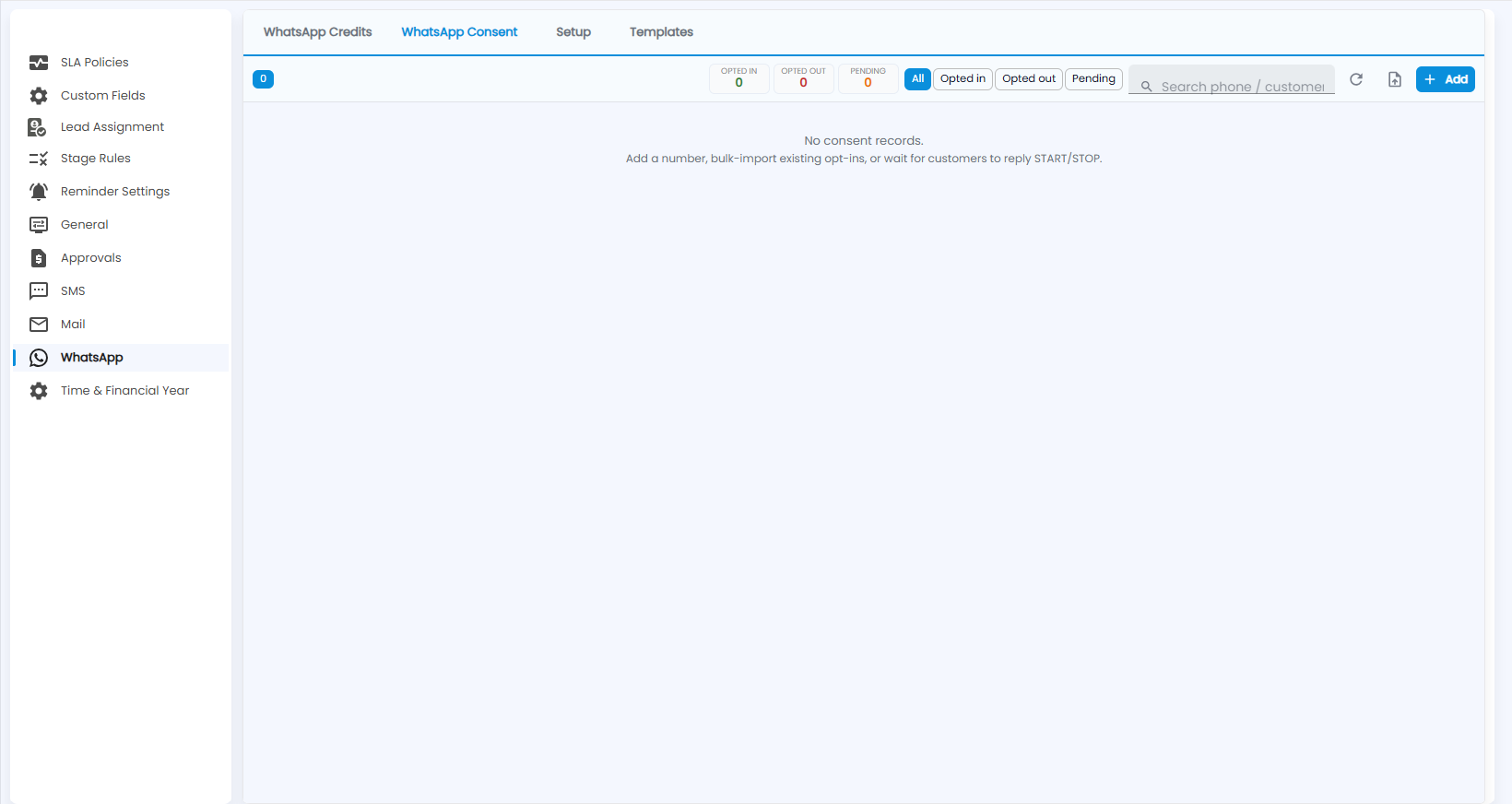Click the Mail envelope icon

coord(39,325)
